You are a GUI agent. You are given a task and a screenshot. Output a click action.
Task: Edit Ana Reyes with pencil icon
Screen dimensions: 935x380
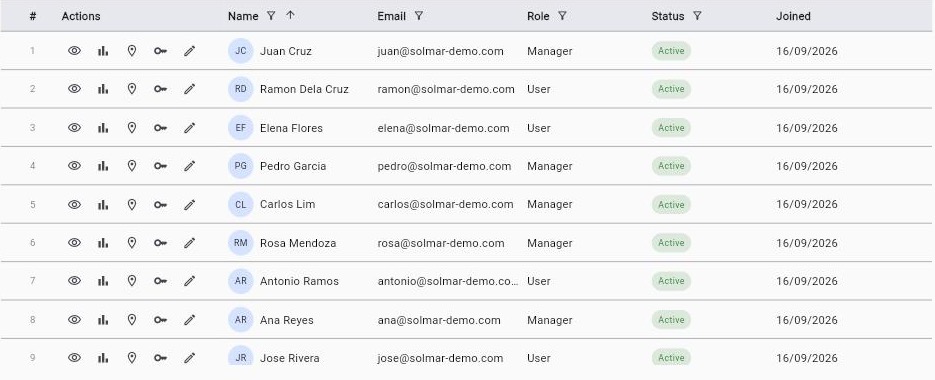click(x=190, y=320)
